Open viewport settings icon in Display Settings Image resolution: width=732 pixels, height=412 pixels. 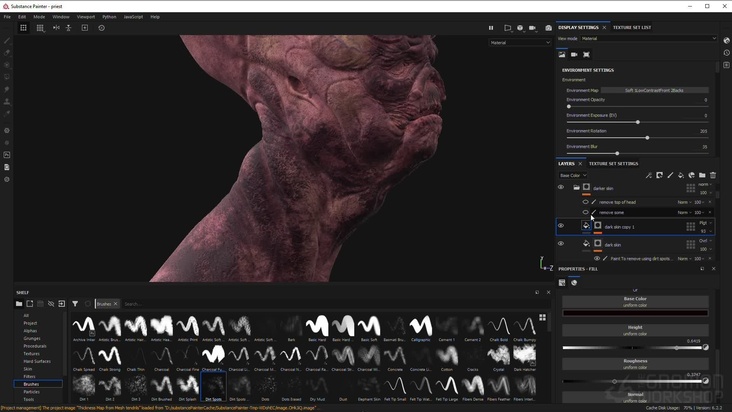[586, 55]
